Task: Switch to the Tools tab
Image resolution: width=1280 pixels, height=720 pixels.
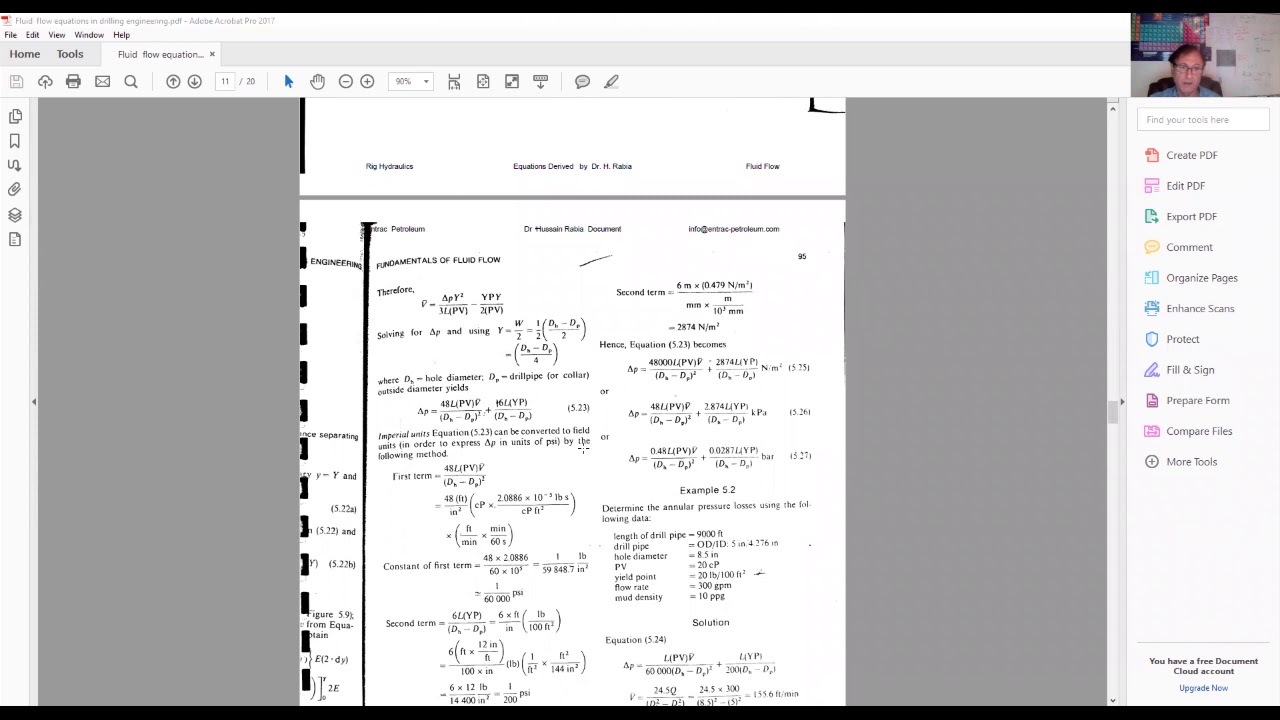Action: pos(70,54)
